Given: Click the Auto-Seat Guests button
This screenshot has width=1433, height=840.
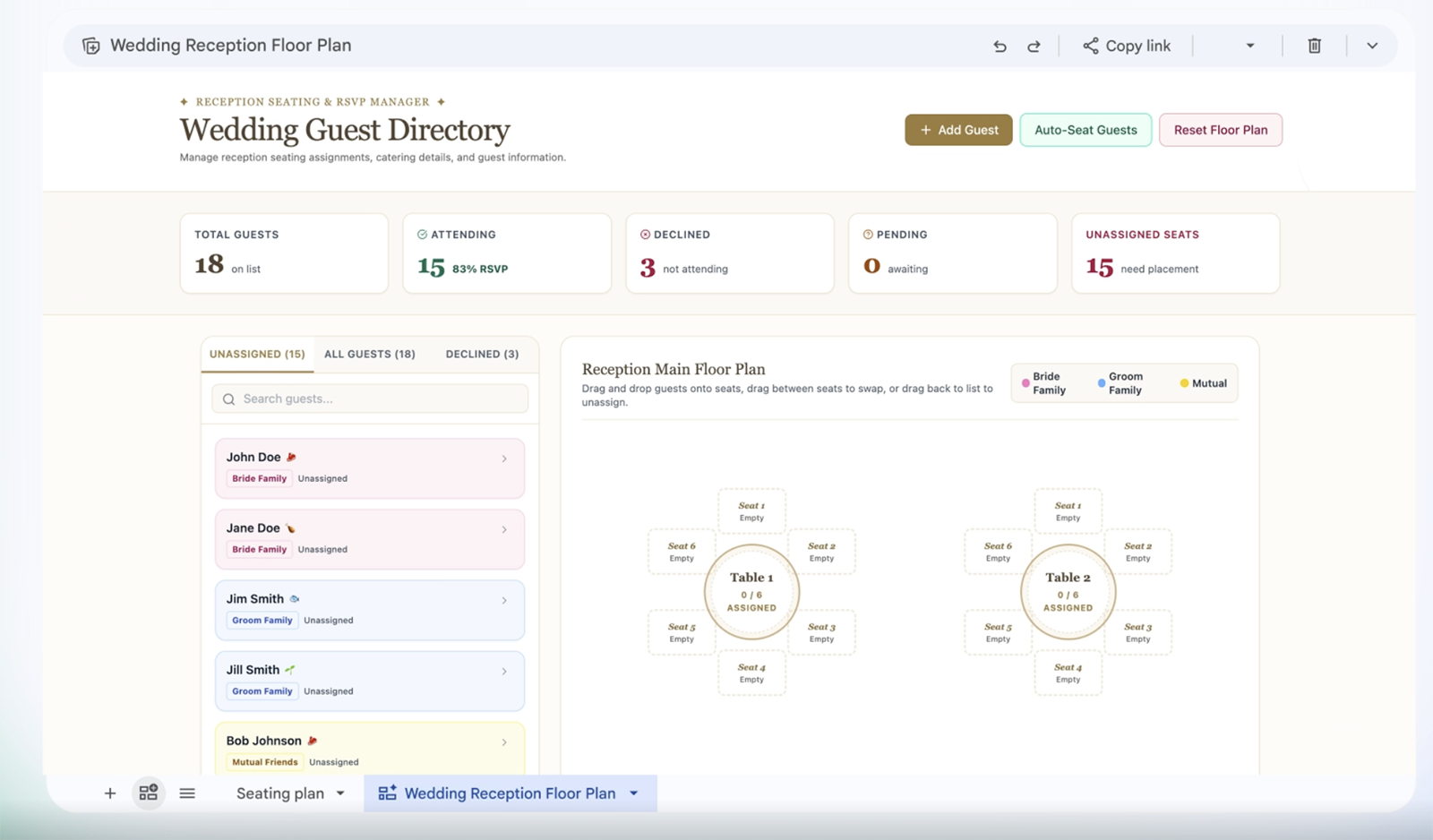Looking at the screenshot, I should (x=1085, y=130).
